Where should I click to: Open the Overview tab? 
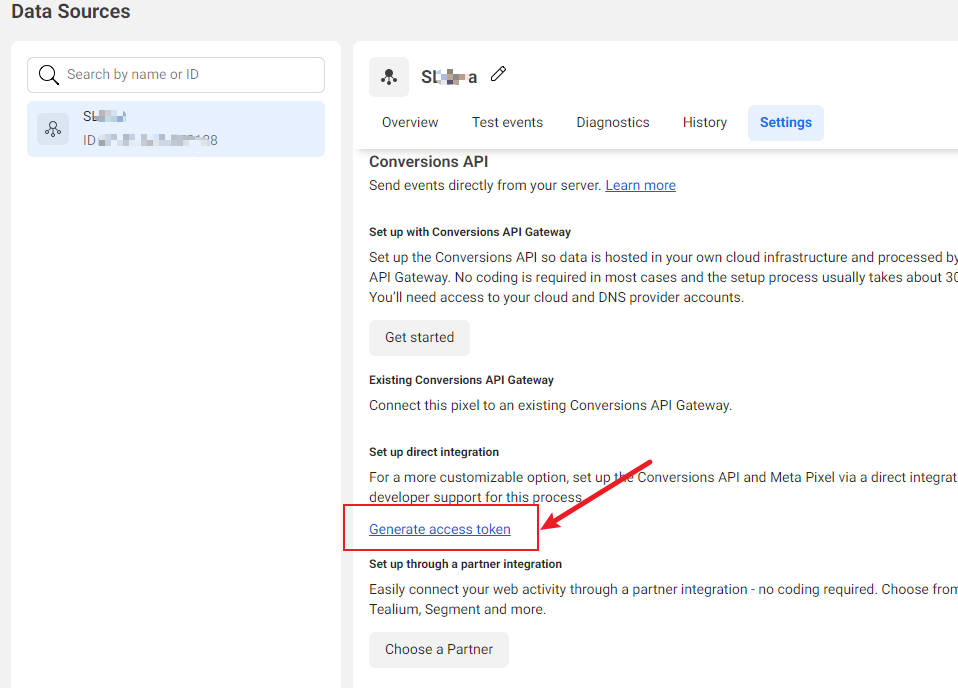click(x=410, y=123)
